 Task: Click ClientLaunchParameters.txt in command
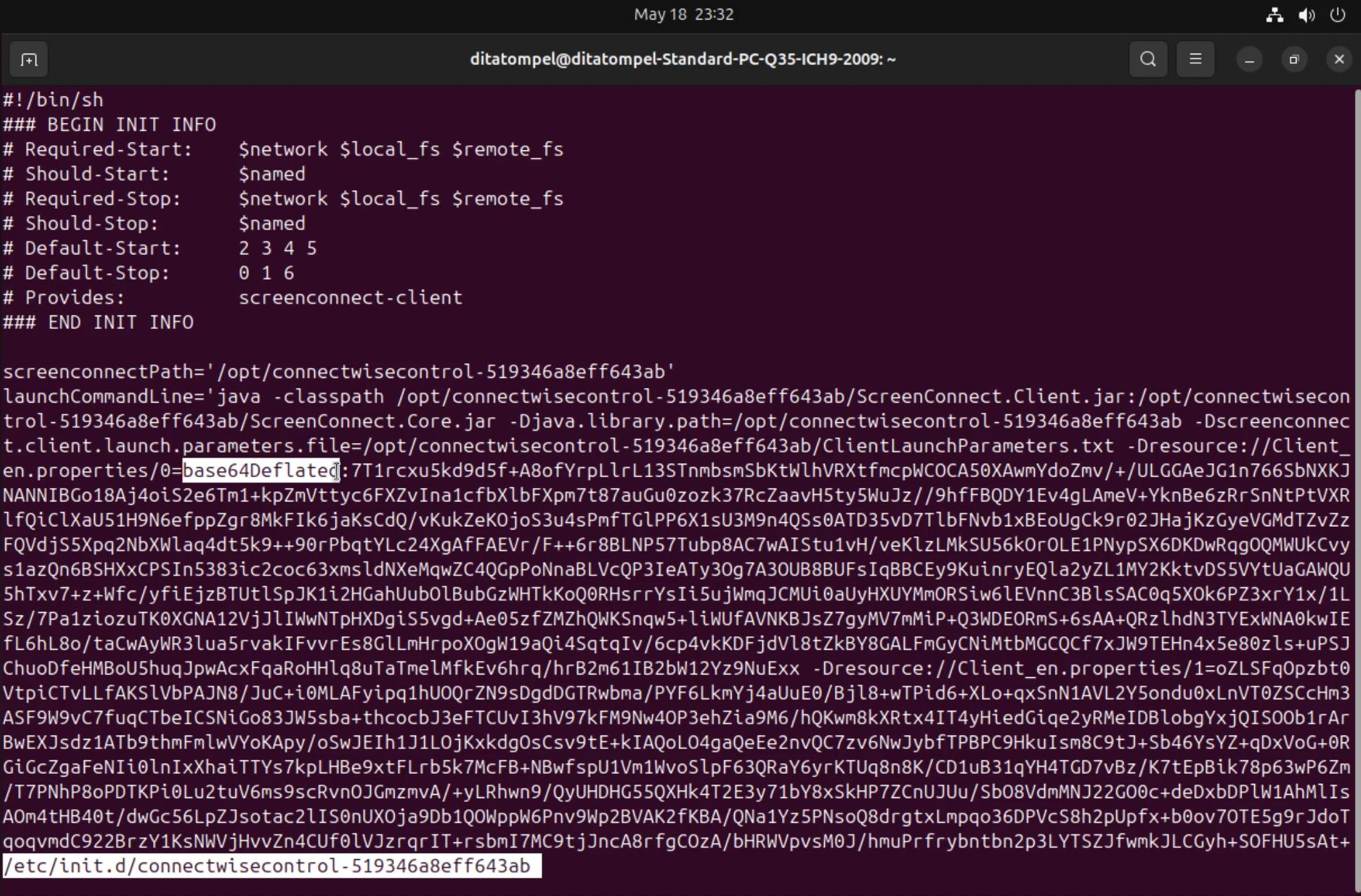(968, 446)
